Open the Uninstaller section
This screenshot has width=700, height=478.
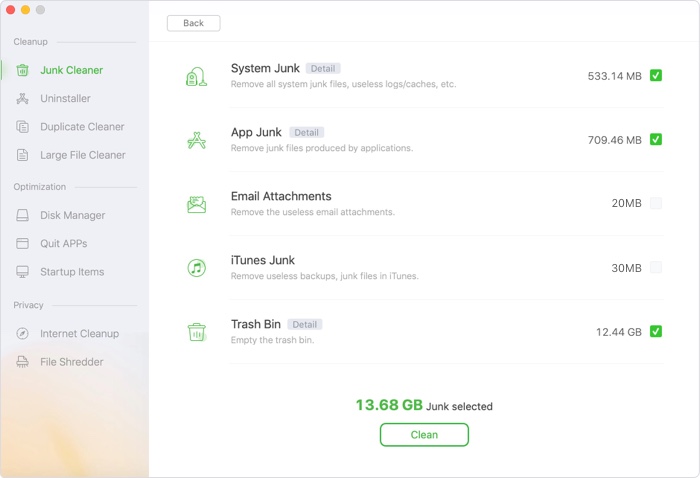65,98
